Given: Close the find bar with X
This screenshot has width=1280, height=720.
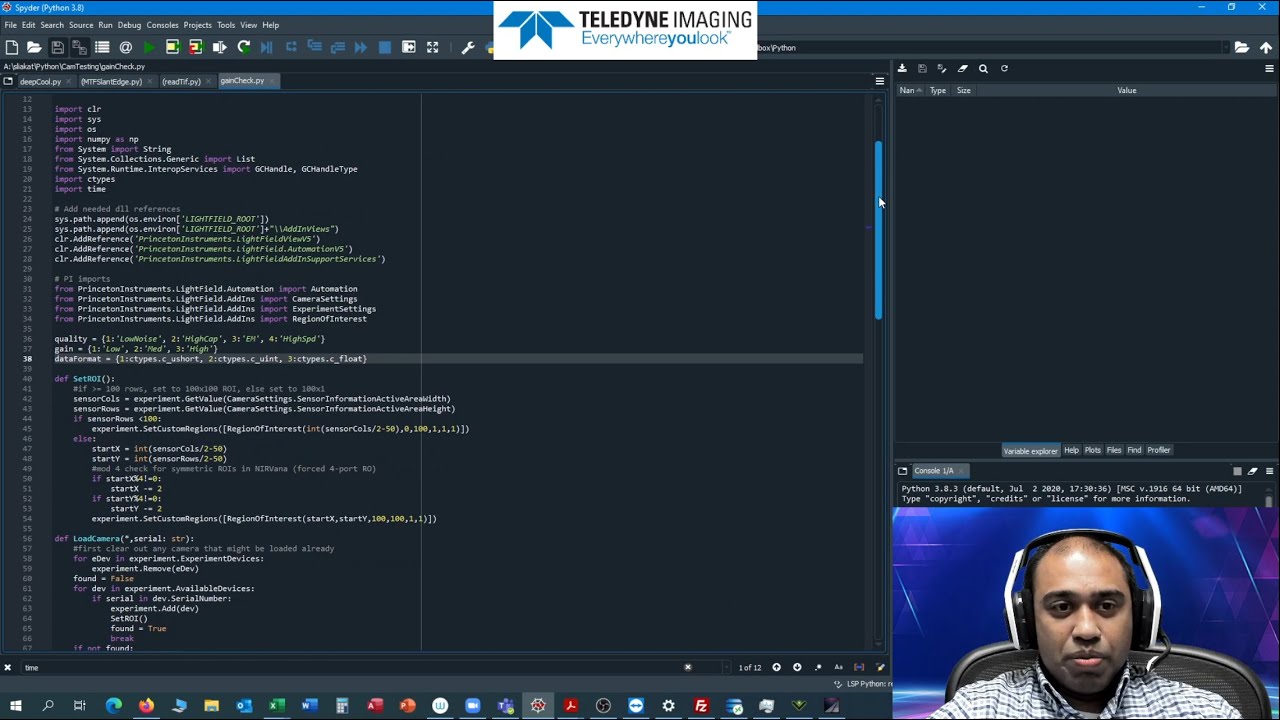Looking at the screenshot, I should coord(7,667).
